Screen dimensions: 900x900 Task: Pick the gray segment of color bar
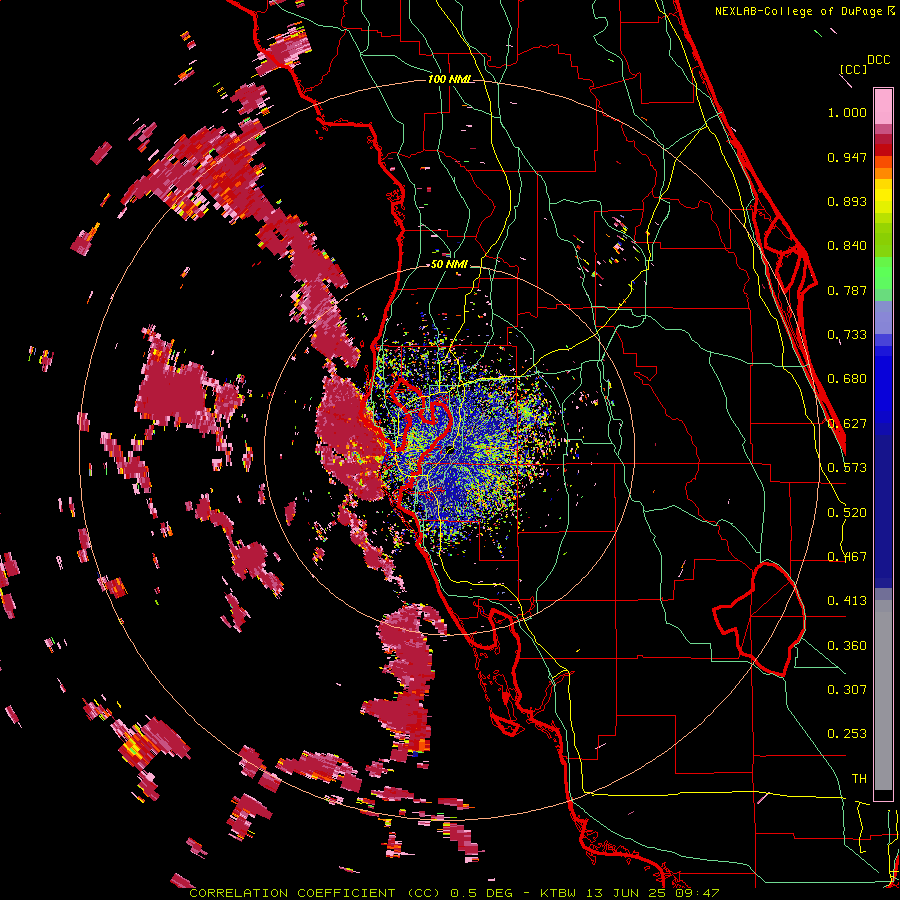tap(883, 695)
